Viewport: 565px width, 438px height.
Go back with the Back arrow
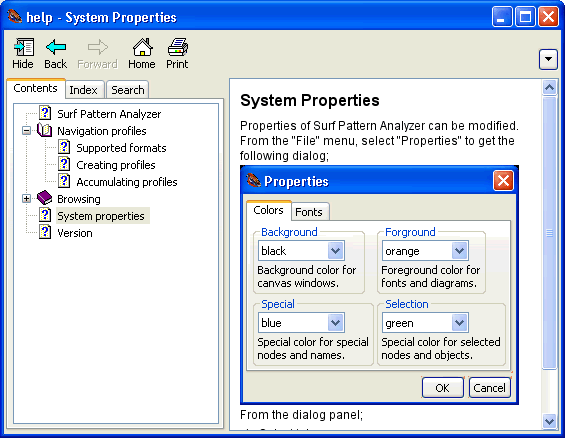[55, 47]
